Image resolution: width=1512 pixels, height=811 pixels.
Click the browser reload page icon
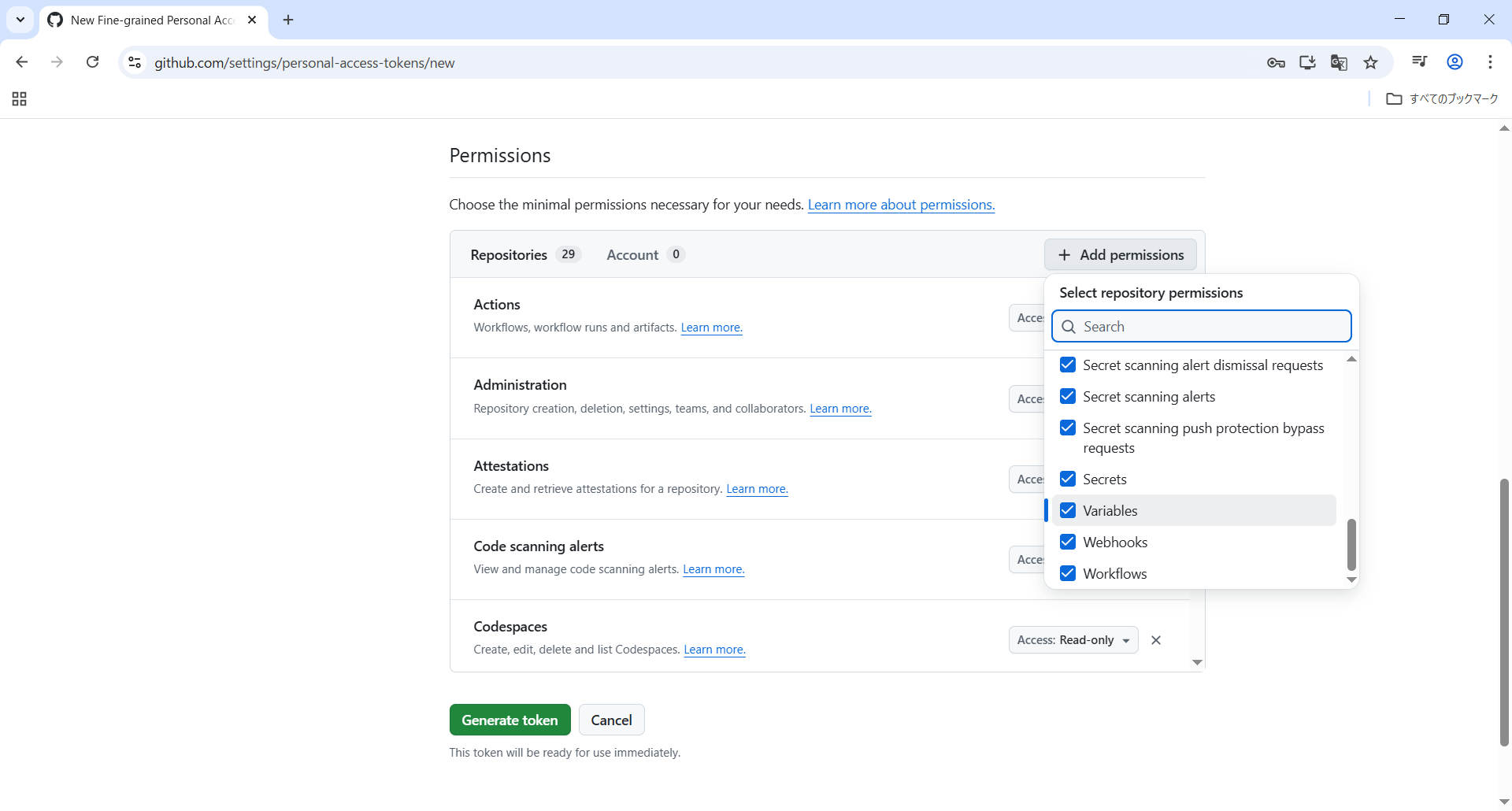coord(92,62)
